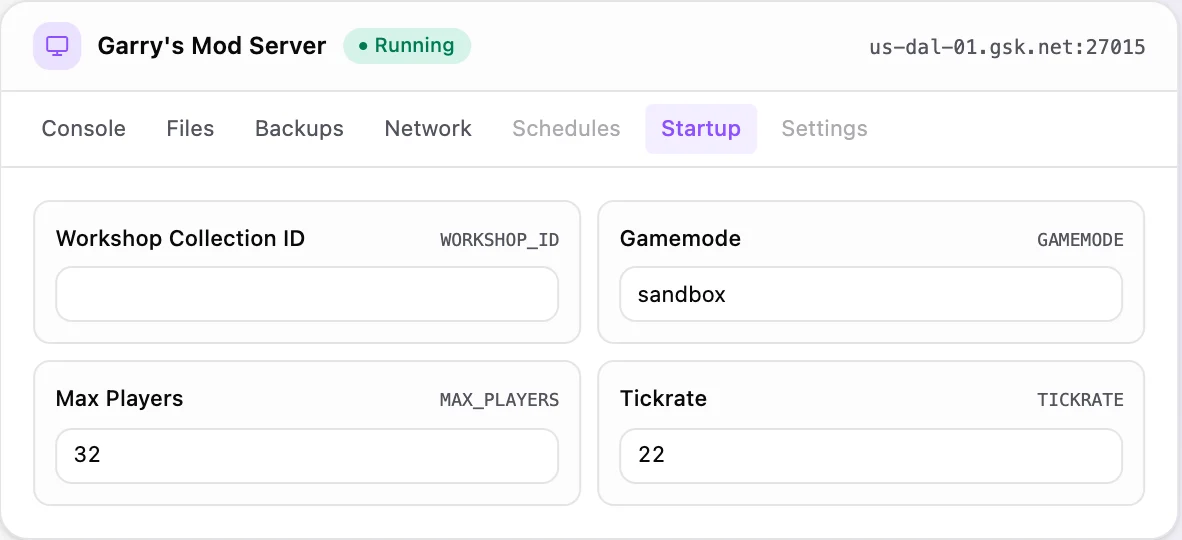The image size is (1182, 540).
Task: Go to the Backups tab
Action: [299, 128]
